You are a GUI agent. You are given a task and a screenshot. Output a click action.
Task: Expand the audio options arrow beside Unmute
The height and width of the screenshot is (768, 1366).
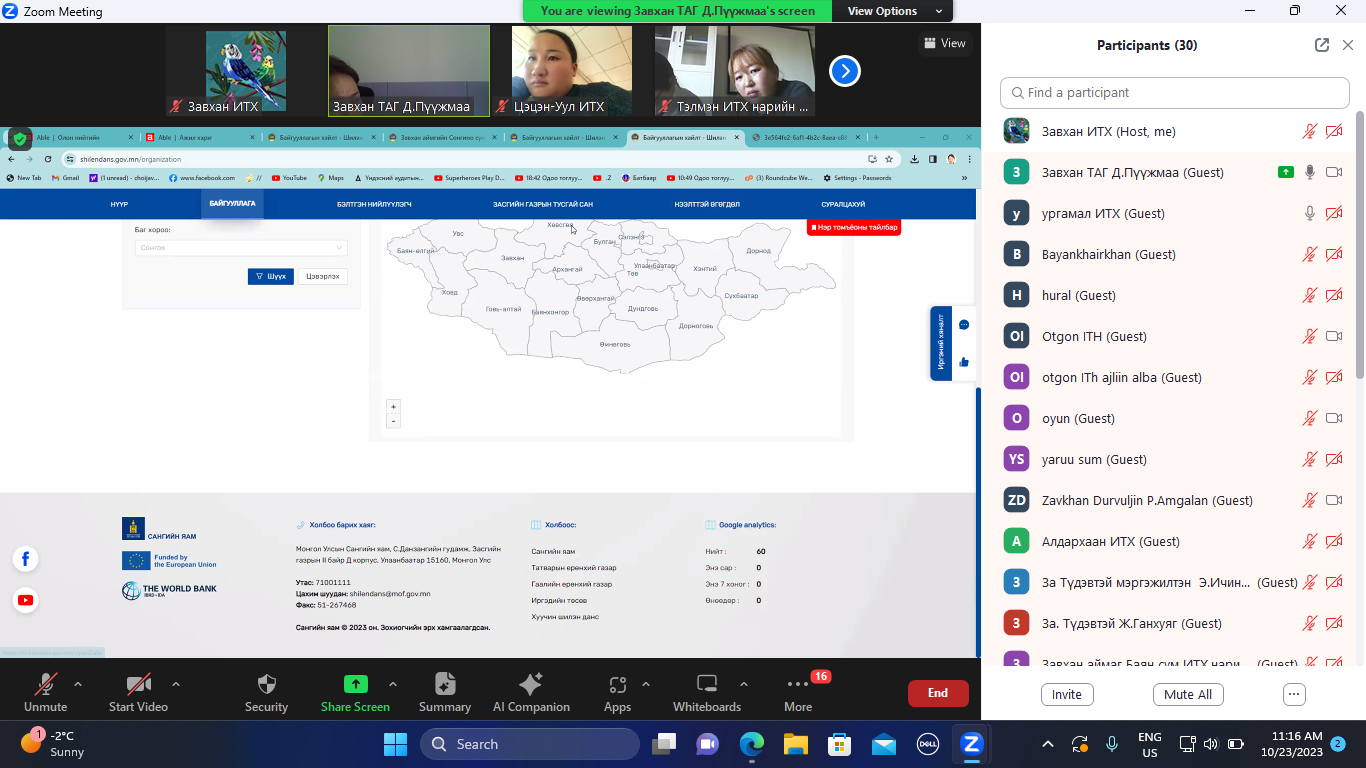click(x=78, y=685)
